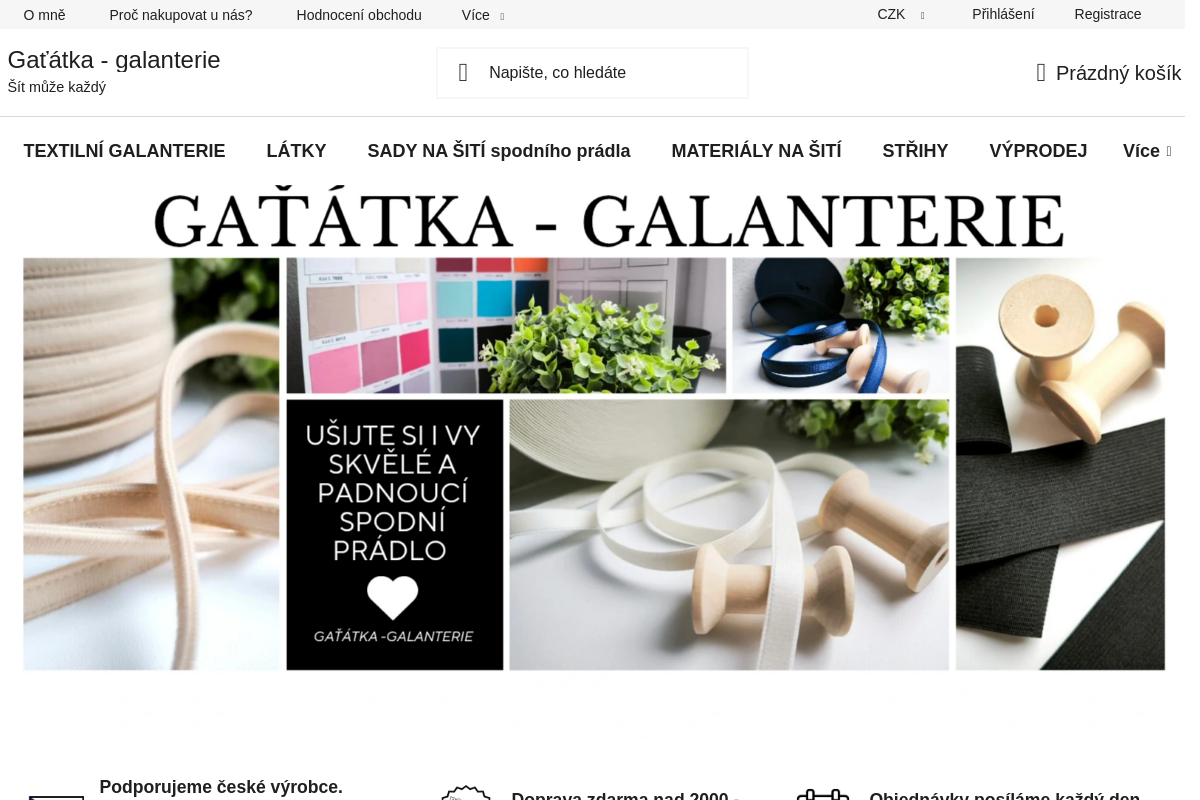Viewport: 1200px width, 800px height.
Task: Open the TEXTILNÍ GALANTERIE menu
Action: point(124,151)
